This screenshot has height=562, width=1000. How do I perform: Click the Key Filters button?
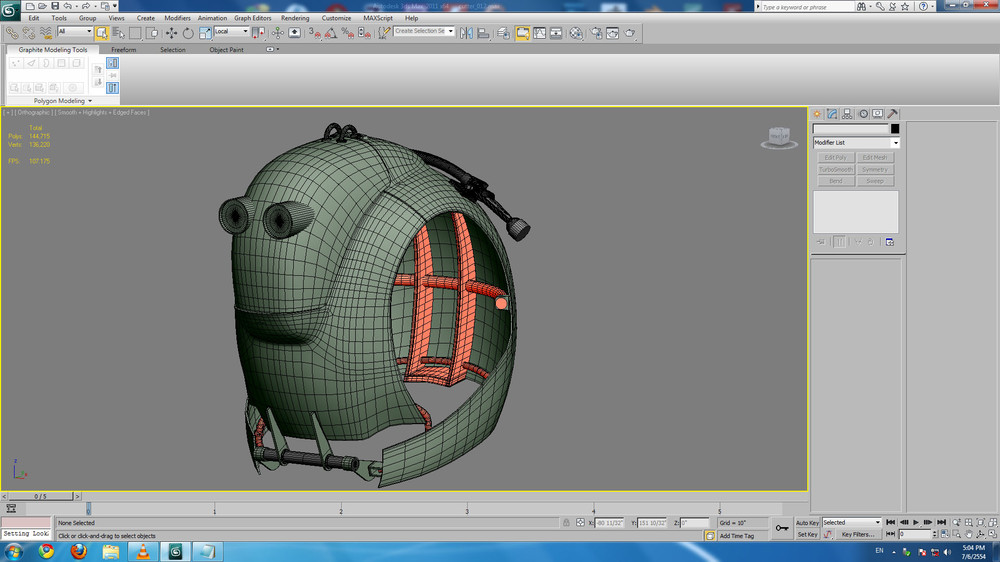(x=860, y=535)
